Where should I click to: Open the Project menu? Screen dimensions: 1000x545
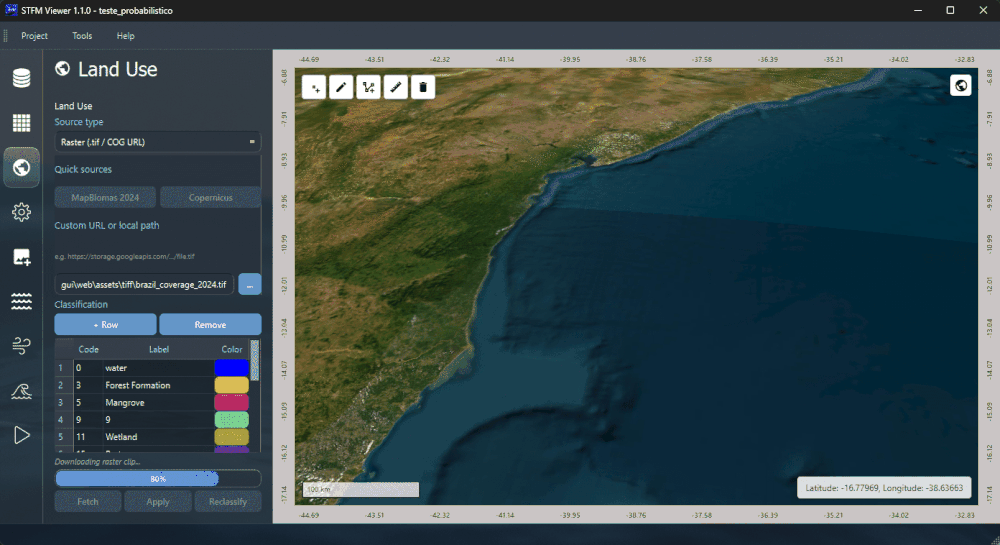(34, 36)
